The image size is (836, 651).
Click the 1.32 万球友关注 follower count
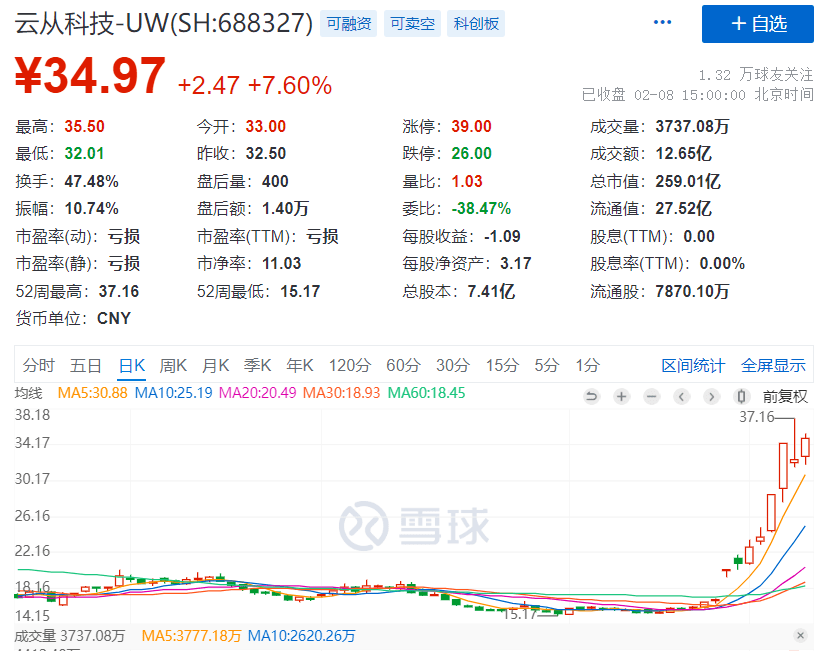[x=755, y=75]
